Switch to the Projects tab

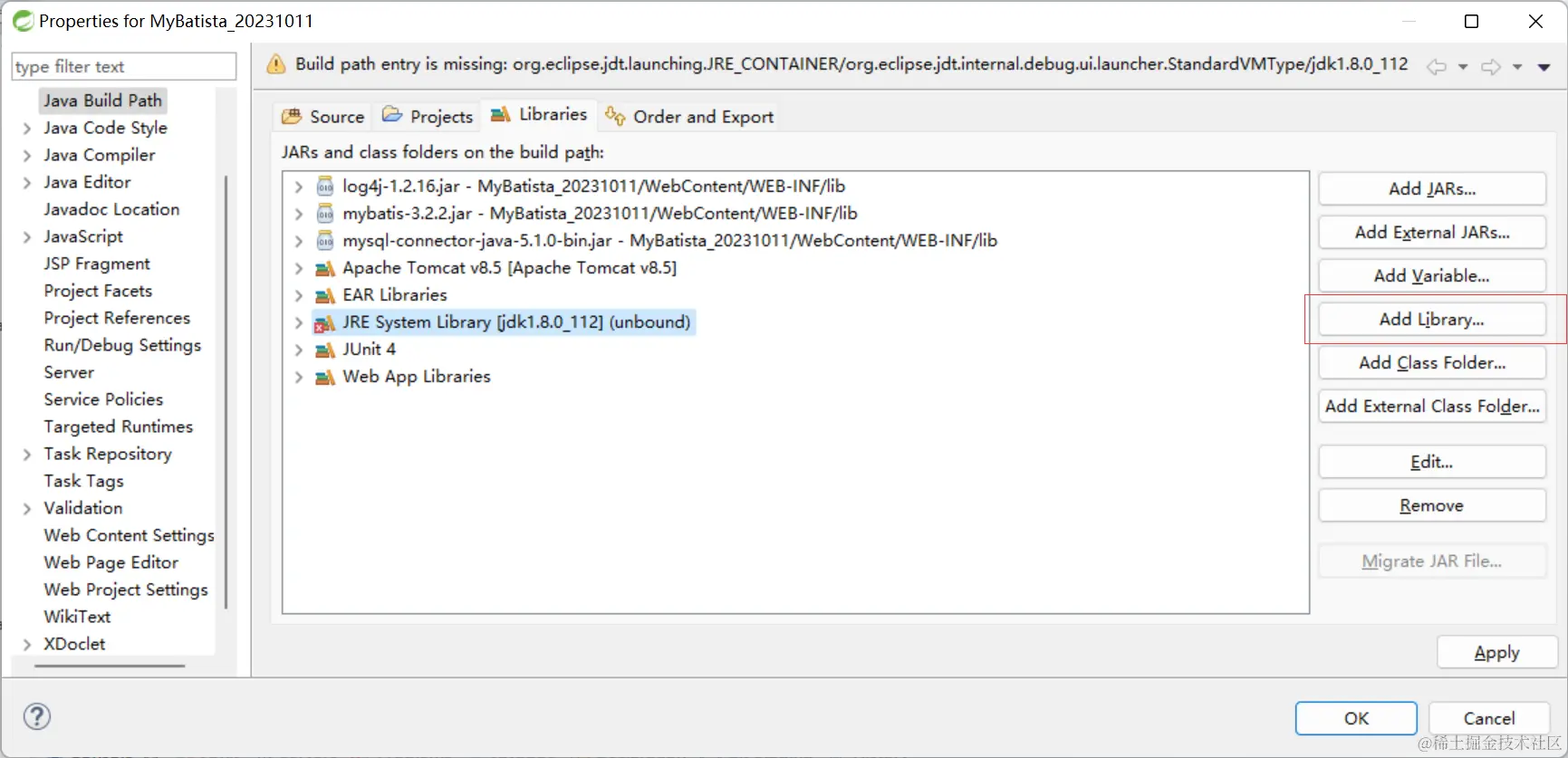428,116
